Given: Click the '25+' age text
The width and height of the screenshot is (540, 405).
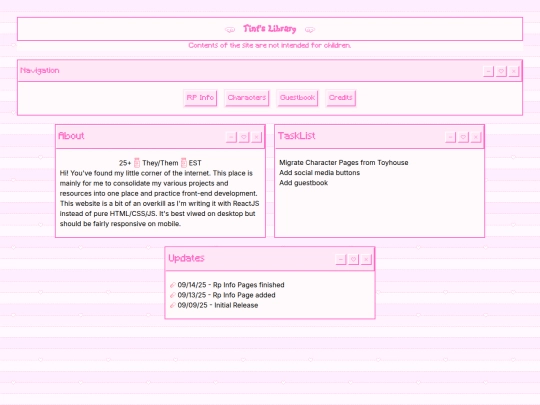Looking at the screenshot, I should click(125, 163).
